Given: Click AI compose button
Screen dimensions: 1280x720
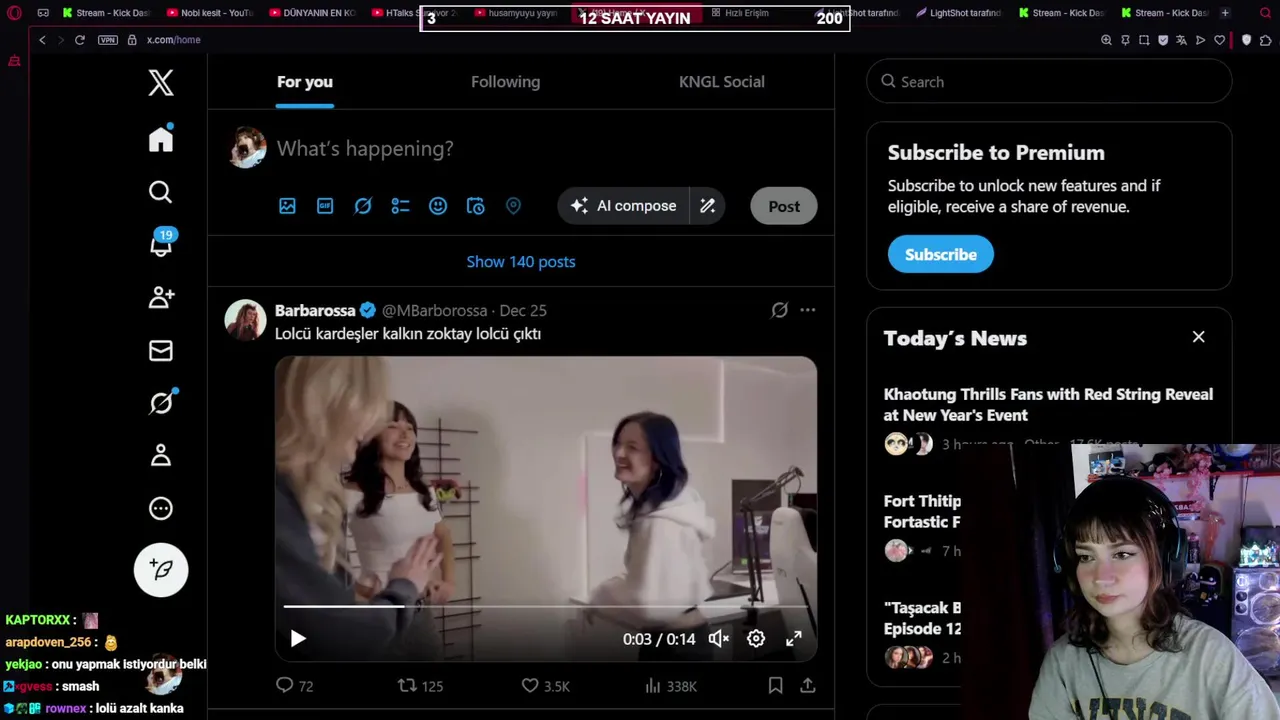Looking at the screenshot, I should (x=623, y=206).
